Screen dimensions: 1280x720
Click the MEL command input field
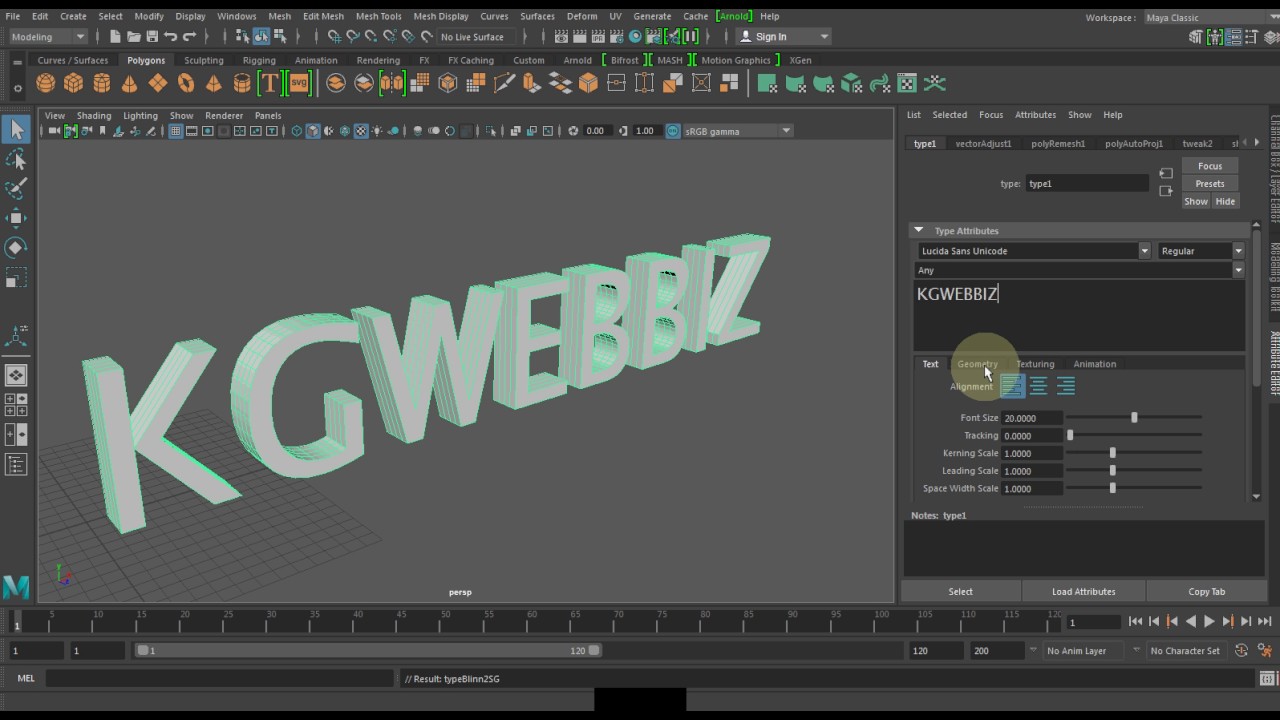point(220,678)
